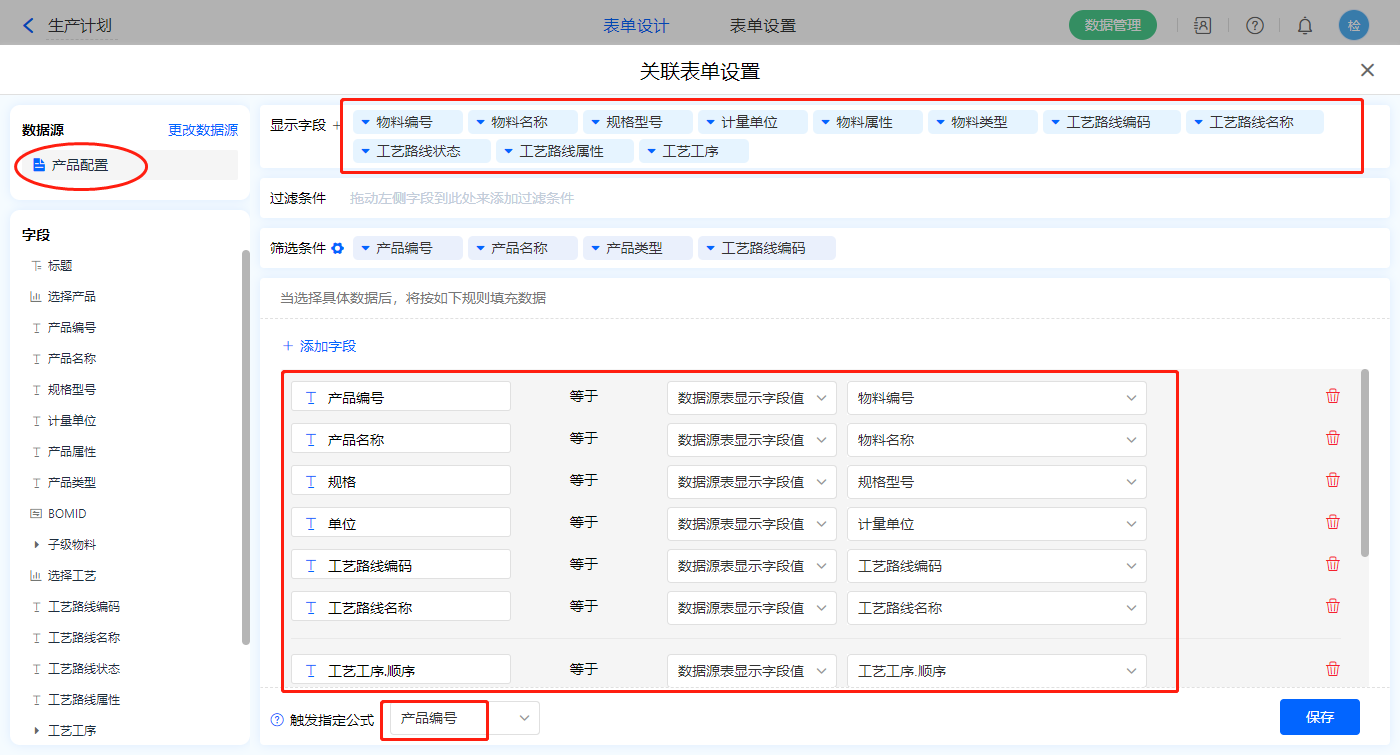Click the back arrow beside 生产计划
The height and width of the screenshot is (755, 1400).
coord(28,26)
